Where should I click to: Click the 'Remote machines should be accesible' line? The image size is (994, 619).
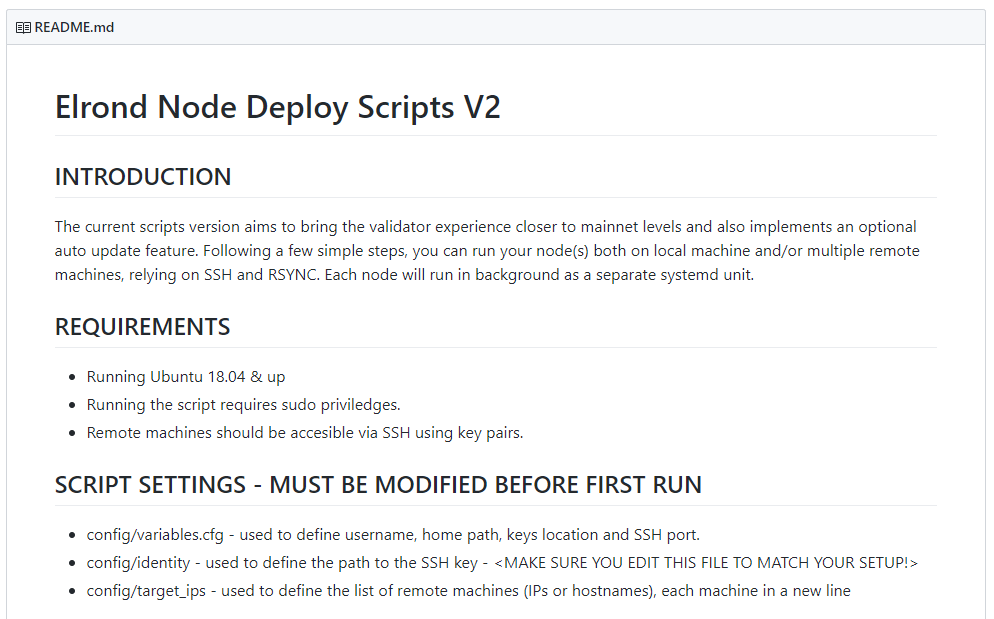tap(305, 433)
